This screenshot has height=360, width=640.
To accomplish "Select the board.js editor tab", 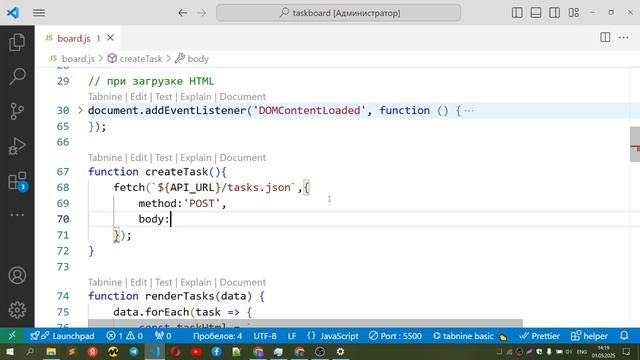I will [78, 38].
